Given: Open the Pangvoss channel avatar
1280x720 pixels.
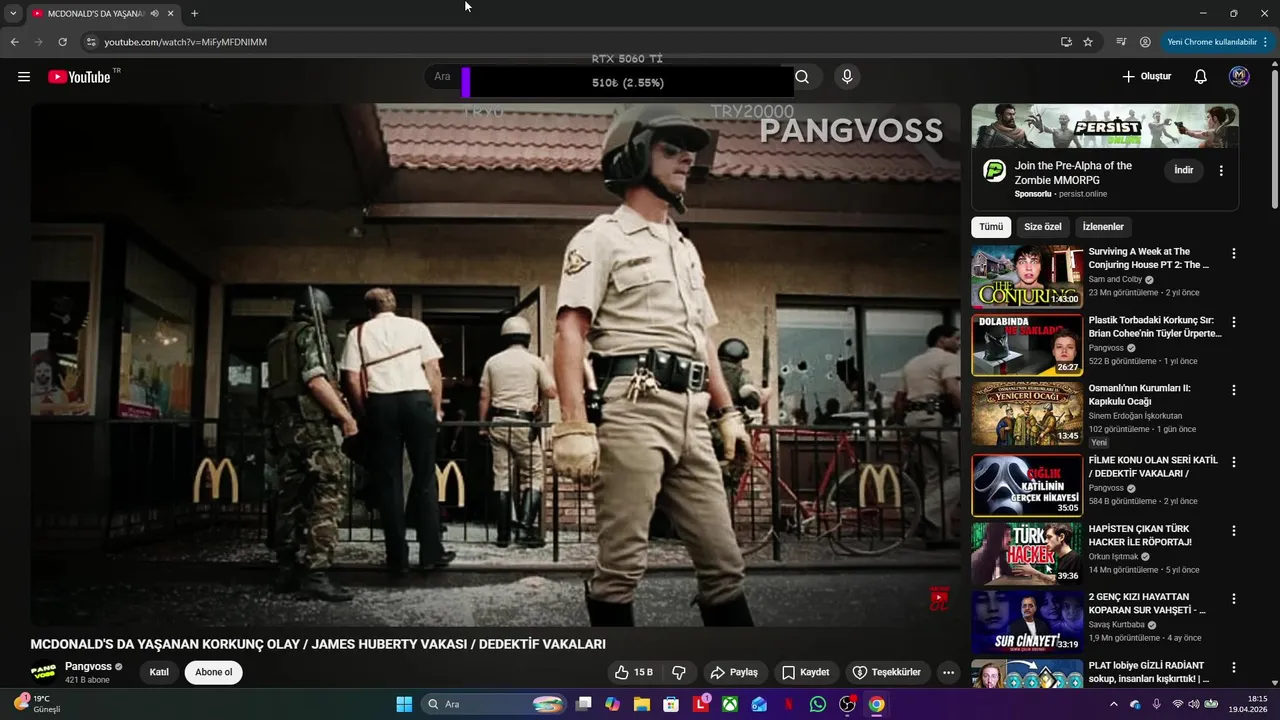Looking at the screenshot, I should pyautogui.click(x=43, y=672).
